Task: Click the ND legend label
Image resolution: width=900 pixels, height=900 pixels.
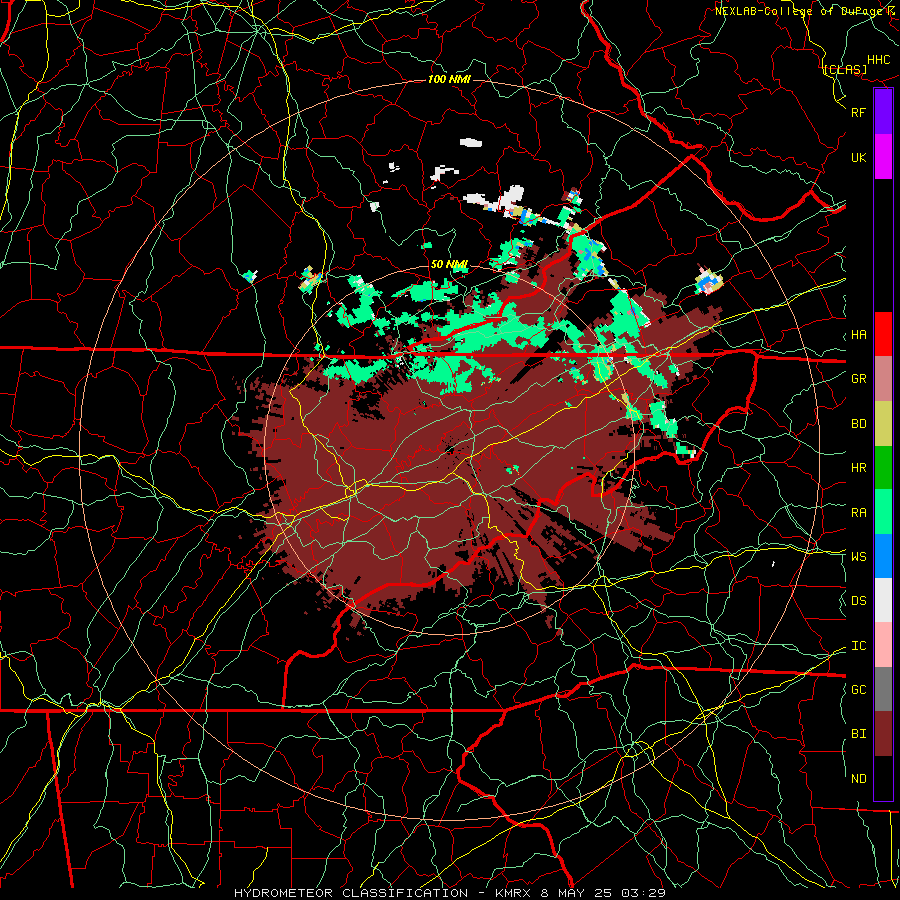Action: click(x=858, y=779)
